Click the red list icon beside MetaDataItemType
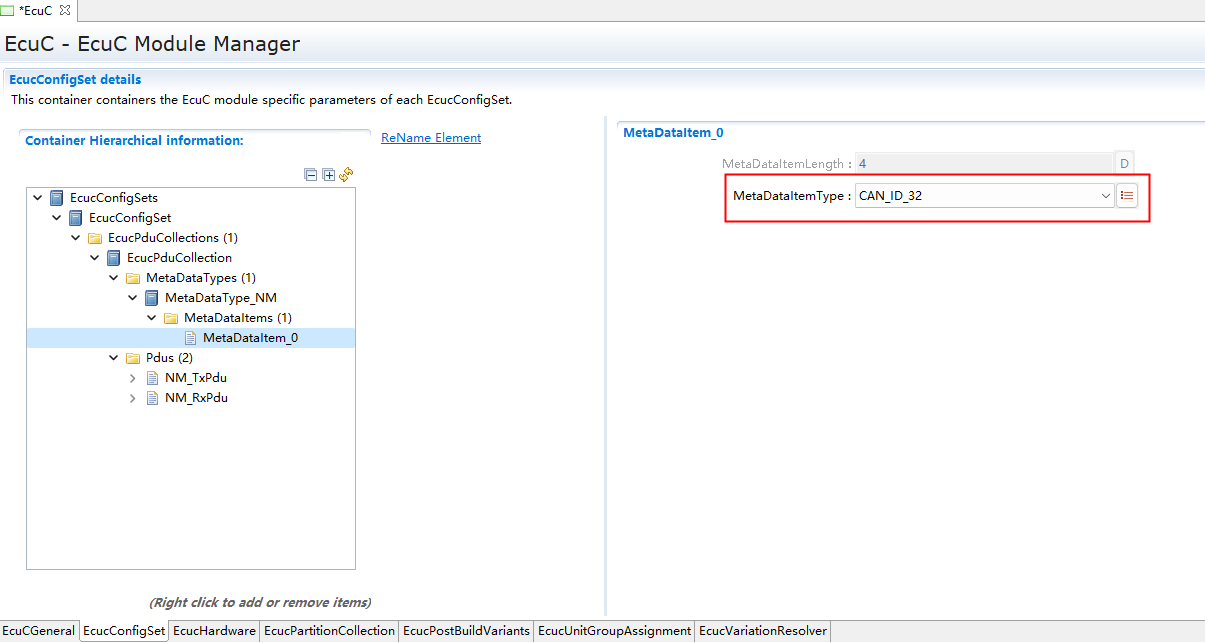 pyautogui.click(x=1127, y=196)
